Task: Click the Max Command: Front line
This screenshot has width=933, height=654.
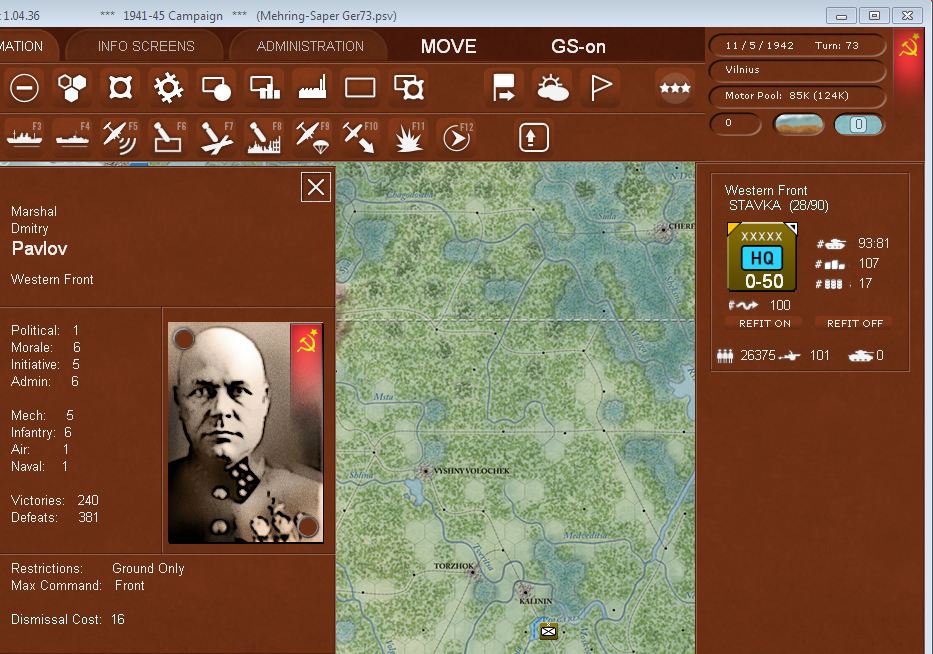Action: point(78,586)
